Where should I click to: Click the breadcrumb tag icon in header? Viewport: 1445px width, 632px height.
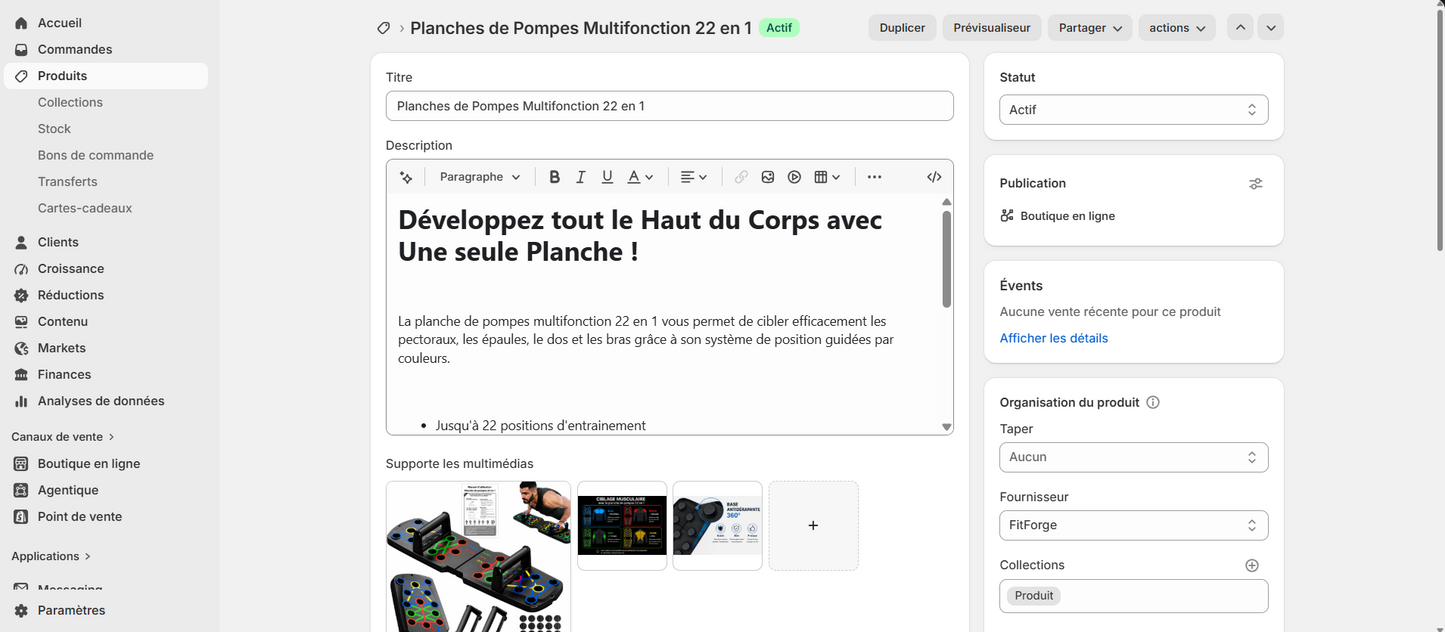pyautogui.click(x=383, y=28)
